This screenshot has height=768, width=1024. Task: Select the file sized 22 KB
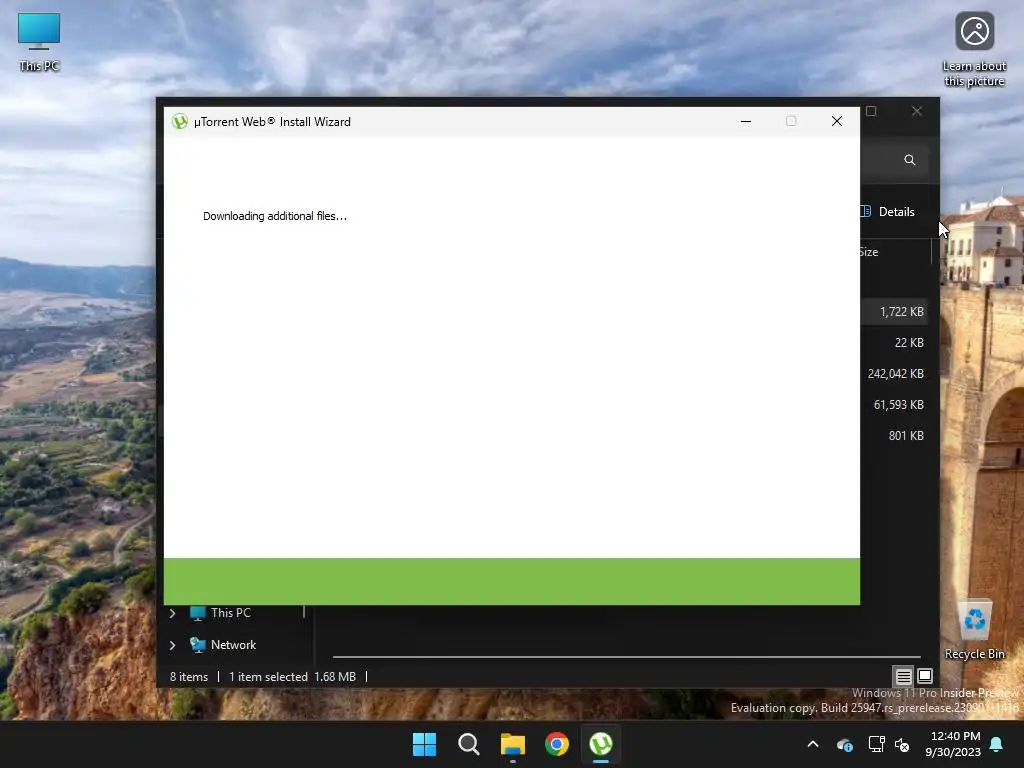pyautogui.click(x=908, y=342)
